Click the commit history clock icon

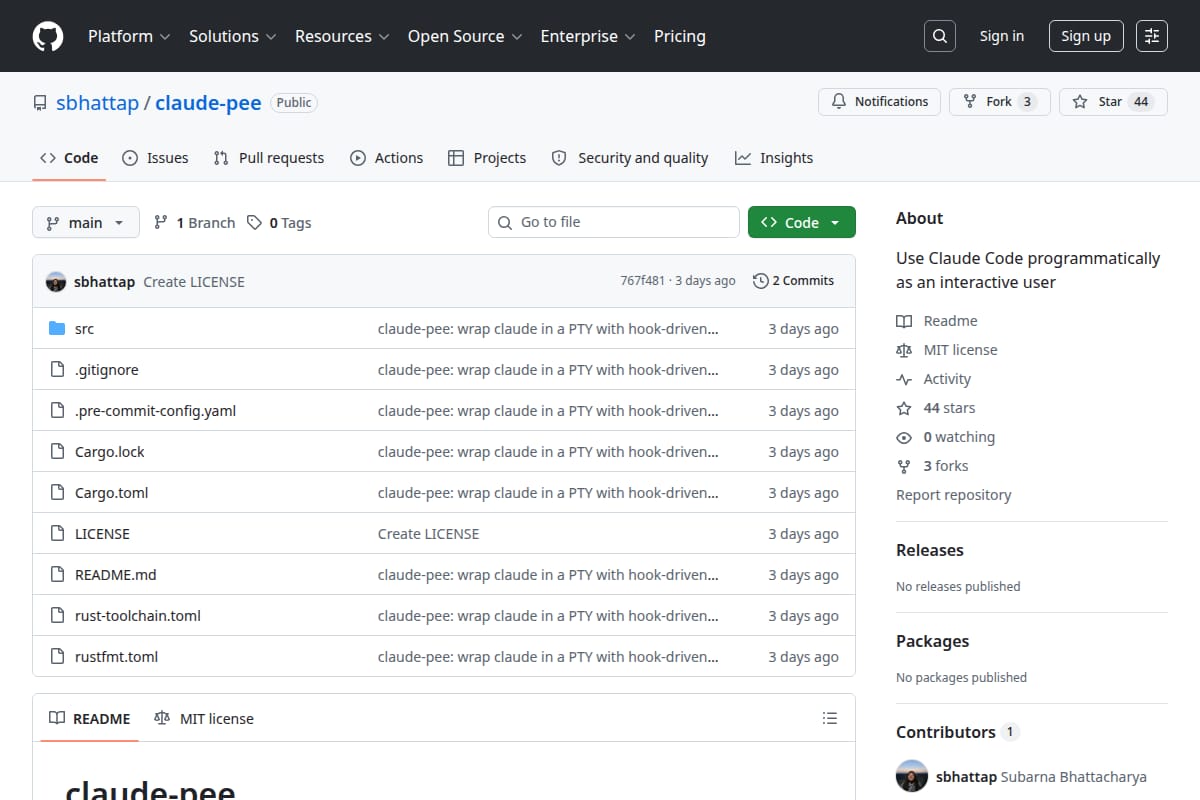761,281
